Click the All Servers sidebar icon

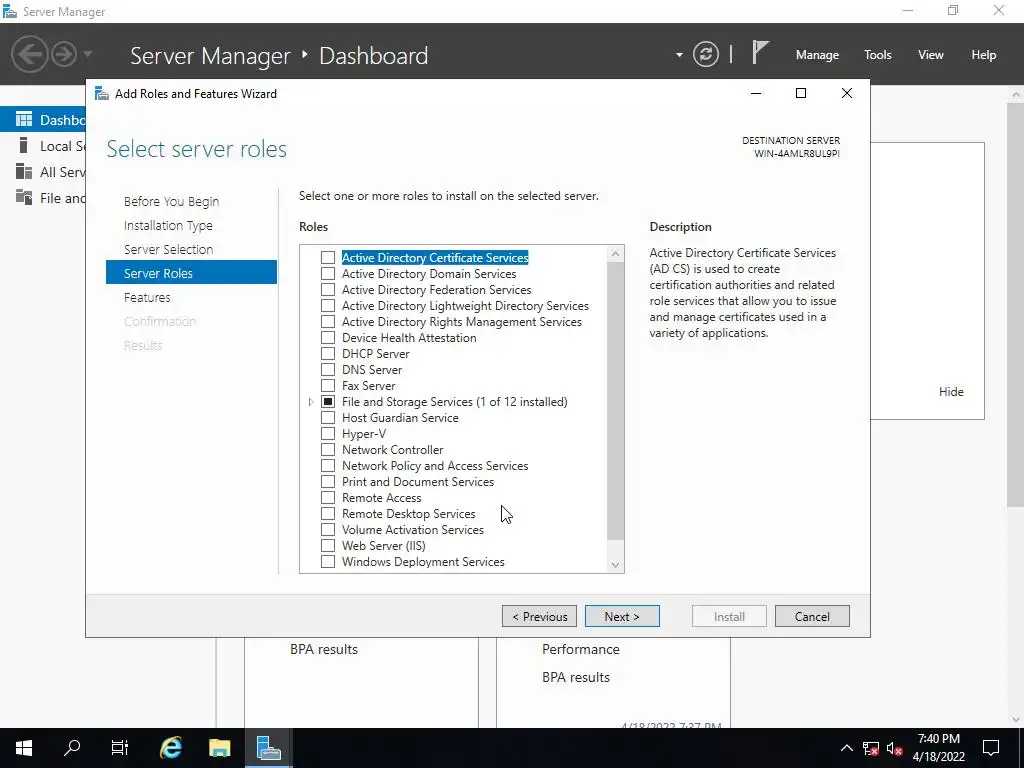24,172
